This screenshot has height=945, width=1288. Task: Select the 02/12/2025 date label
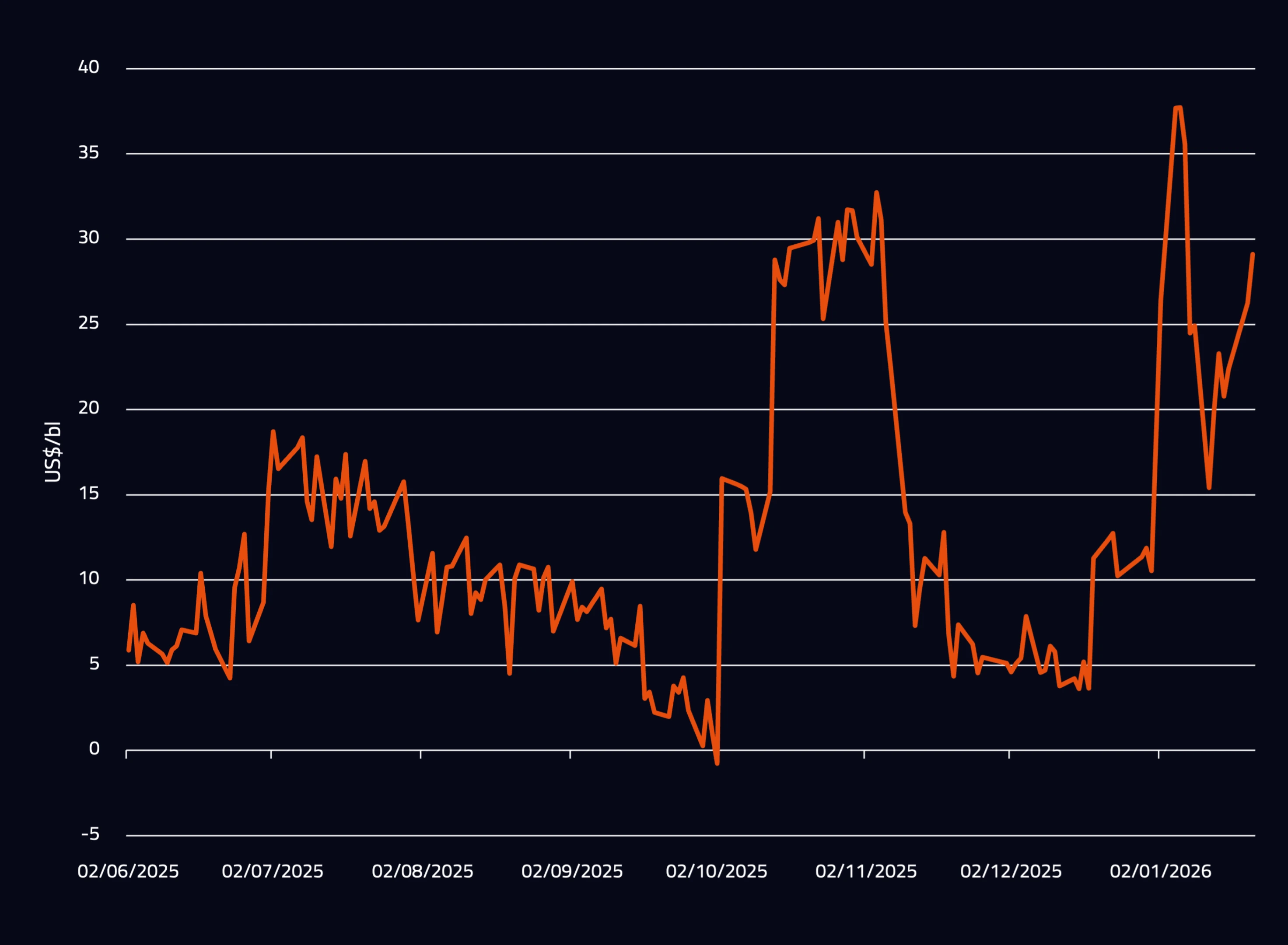(1011, 872)
